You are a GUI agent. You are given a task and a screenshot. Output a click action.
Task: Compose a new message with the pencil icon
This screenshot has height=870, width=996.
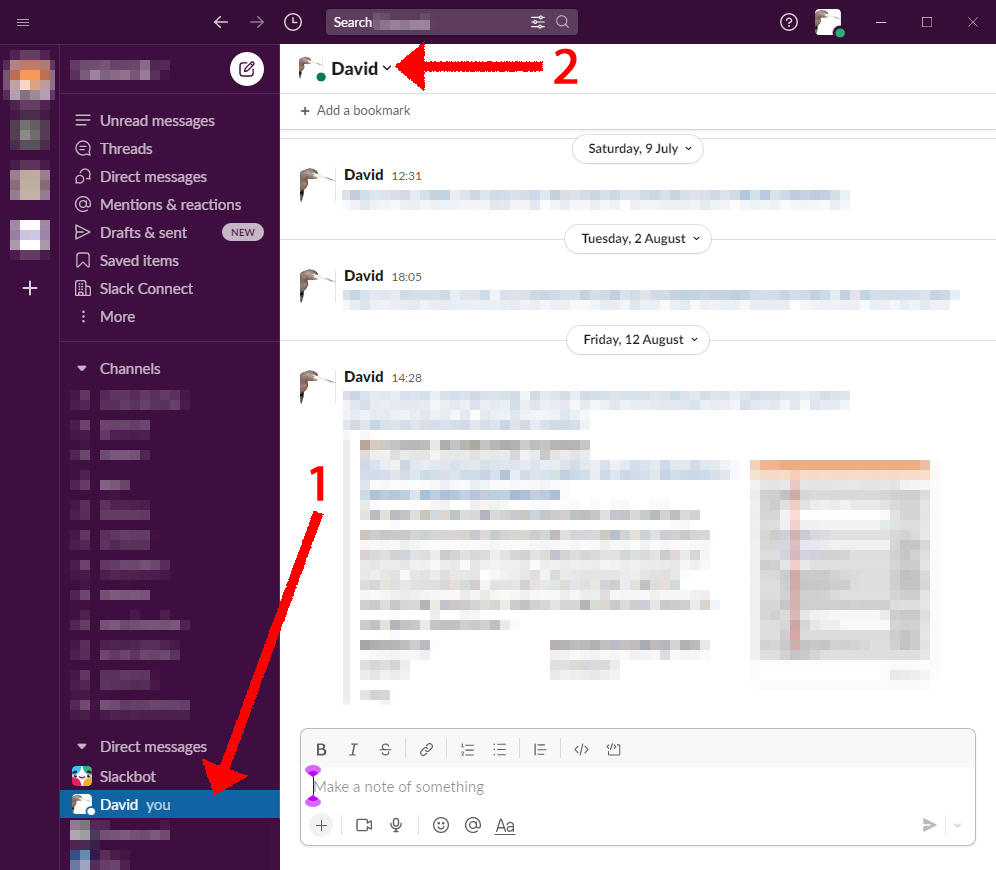pyautogui.click(x=246, y=69)
